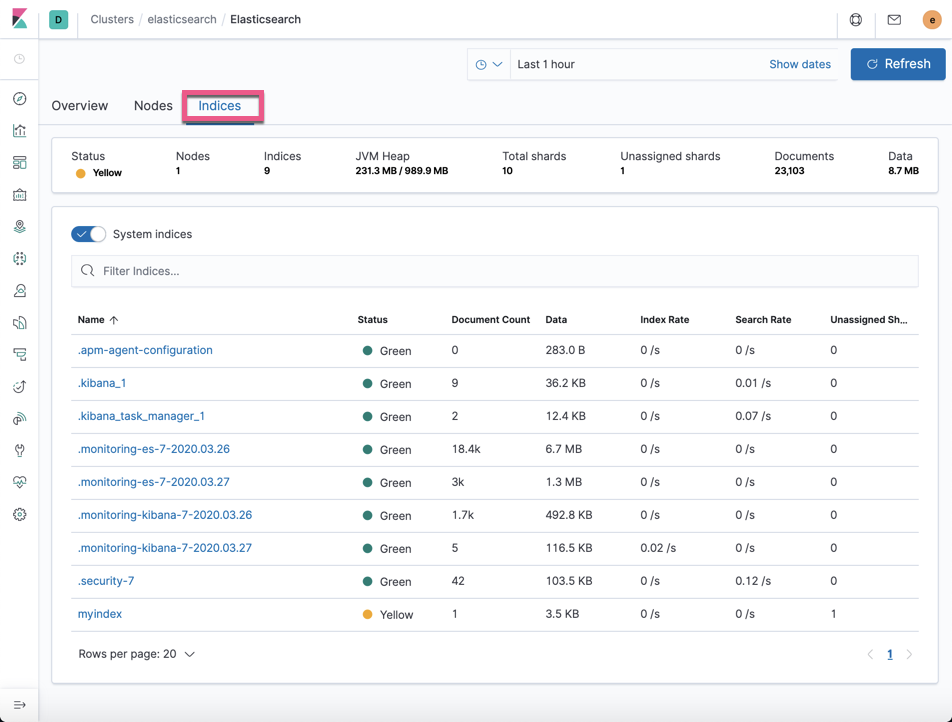
Task: Click the Refresh button
Action: tap(898, 64)
